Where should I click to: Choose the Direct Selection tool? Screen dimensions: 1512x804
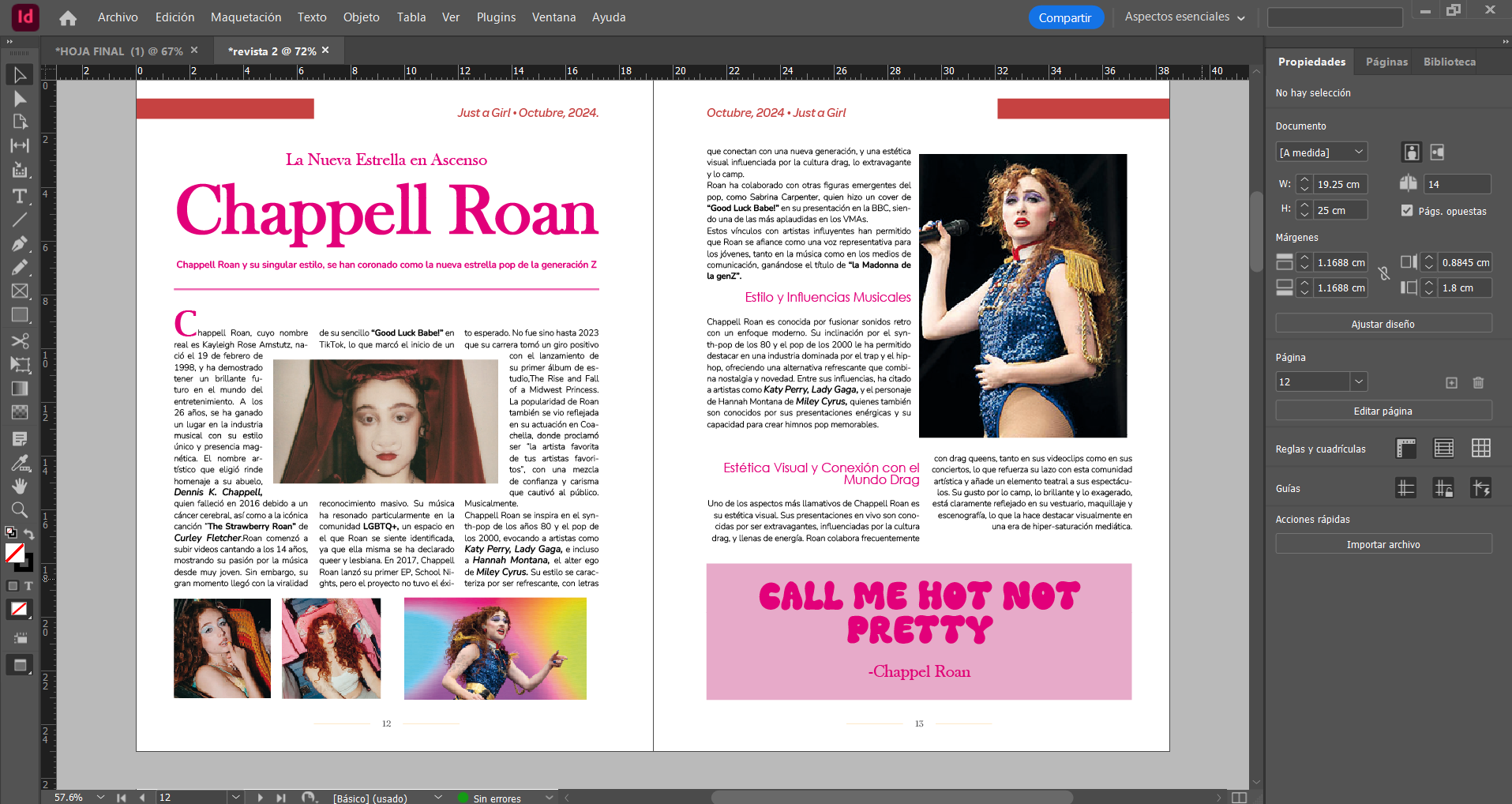coord(20,99)
